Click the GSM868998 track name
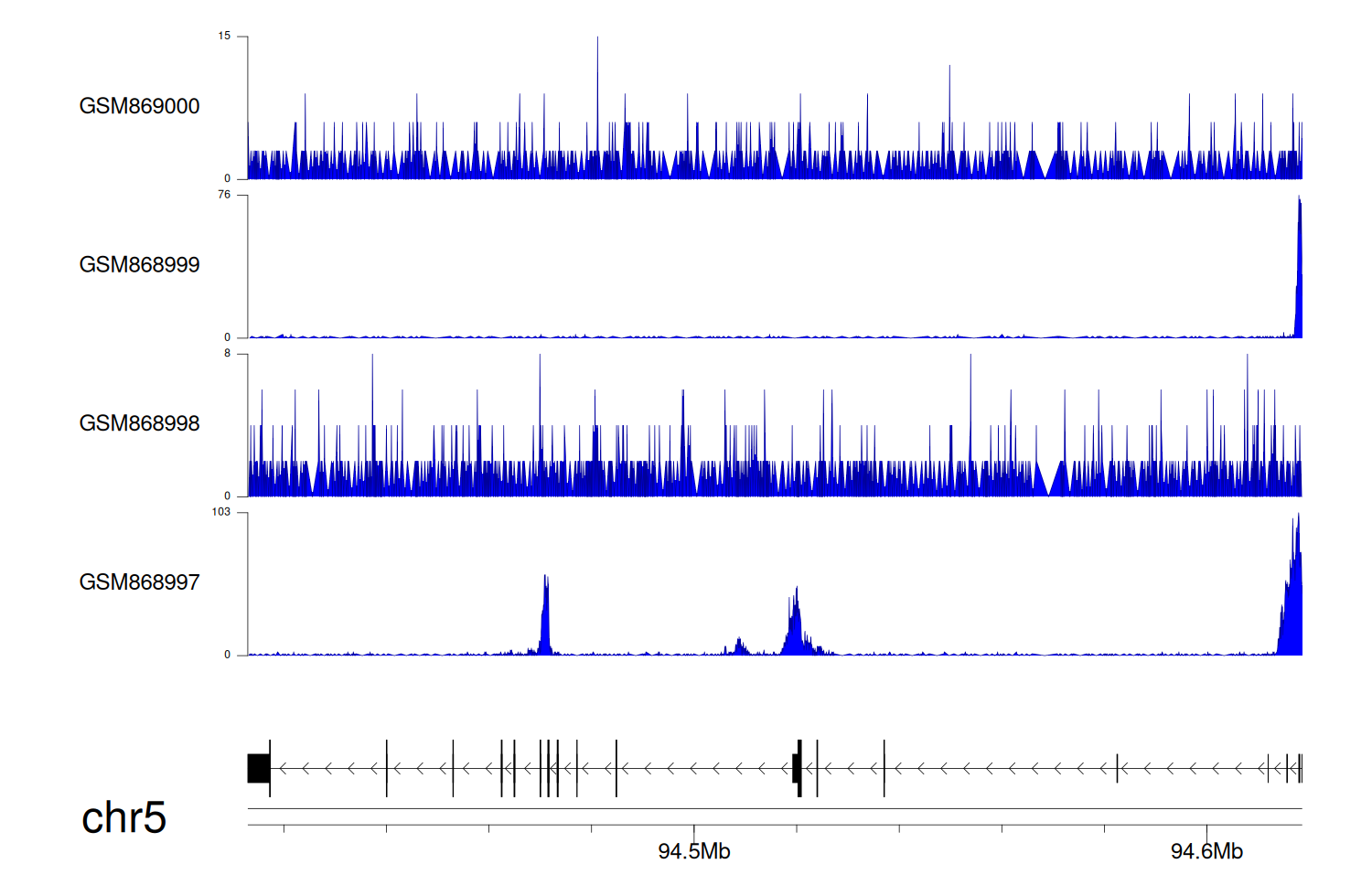The image size is (1372, 896). click(139, 423)
